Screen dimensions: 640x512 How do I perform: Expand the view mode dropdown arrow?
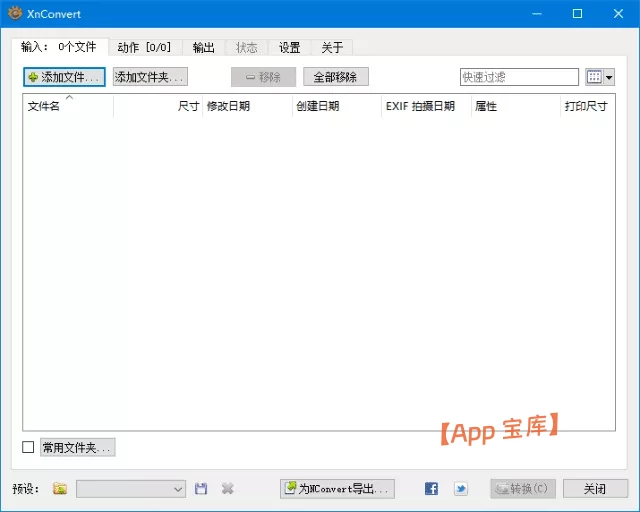pyautogui.click(x=609, y=77)
